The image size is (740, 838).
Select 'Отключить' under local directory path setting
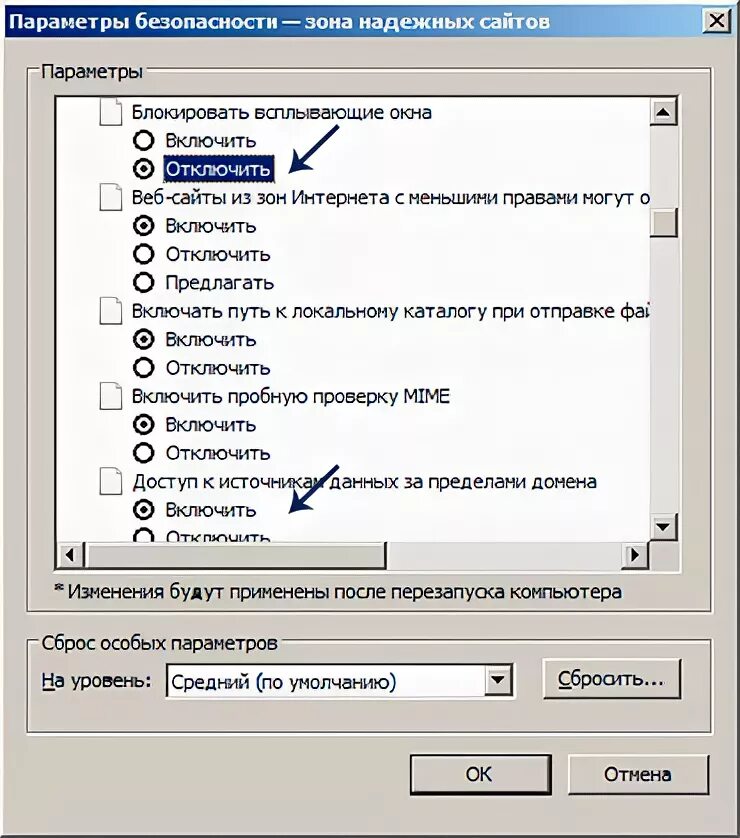(x=144, y=368)
